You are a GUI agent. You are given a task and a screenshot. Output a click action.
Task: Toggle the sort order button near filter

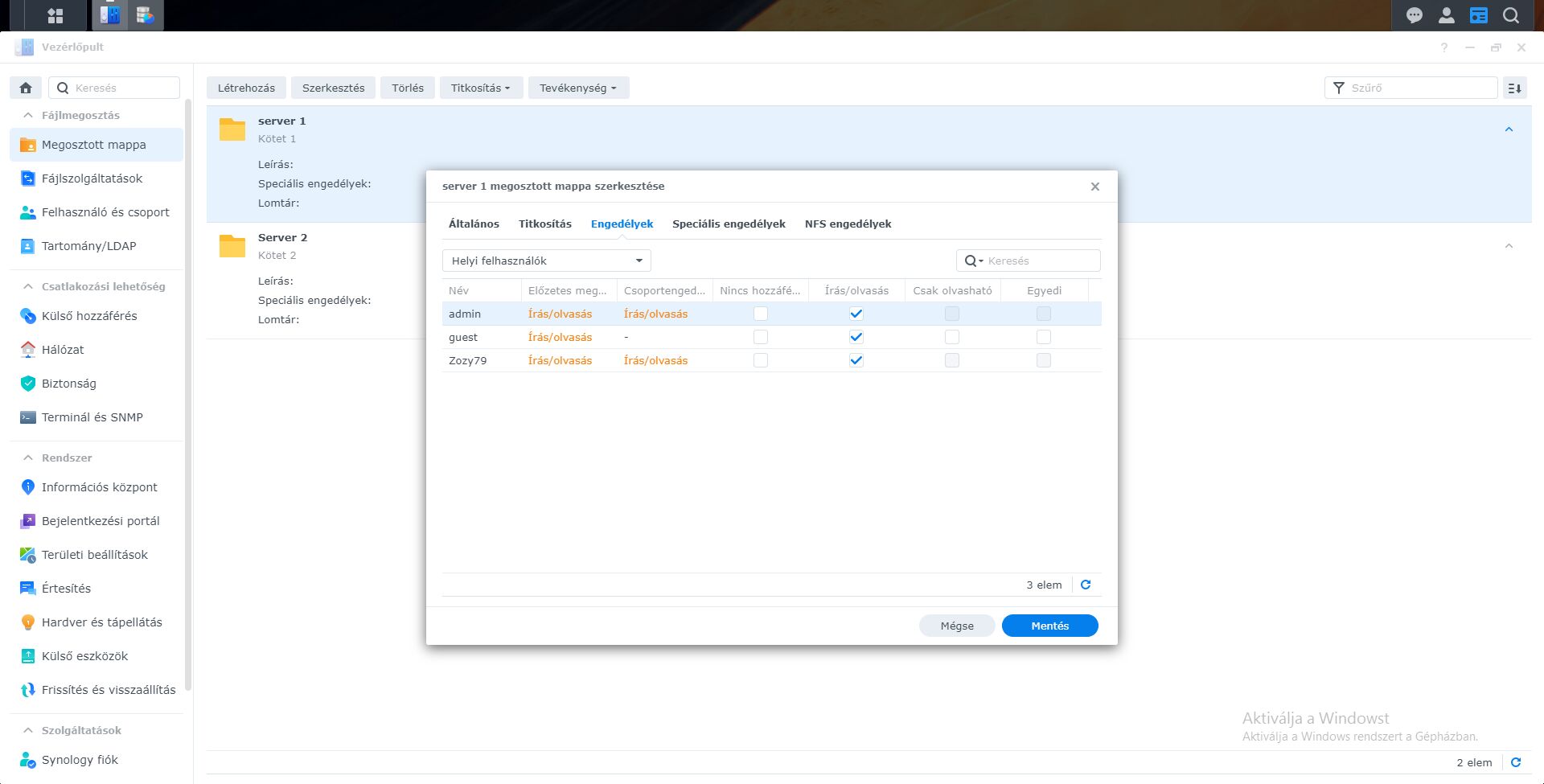[1515, 88]
